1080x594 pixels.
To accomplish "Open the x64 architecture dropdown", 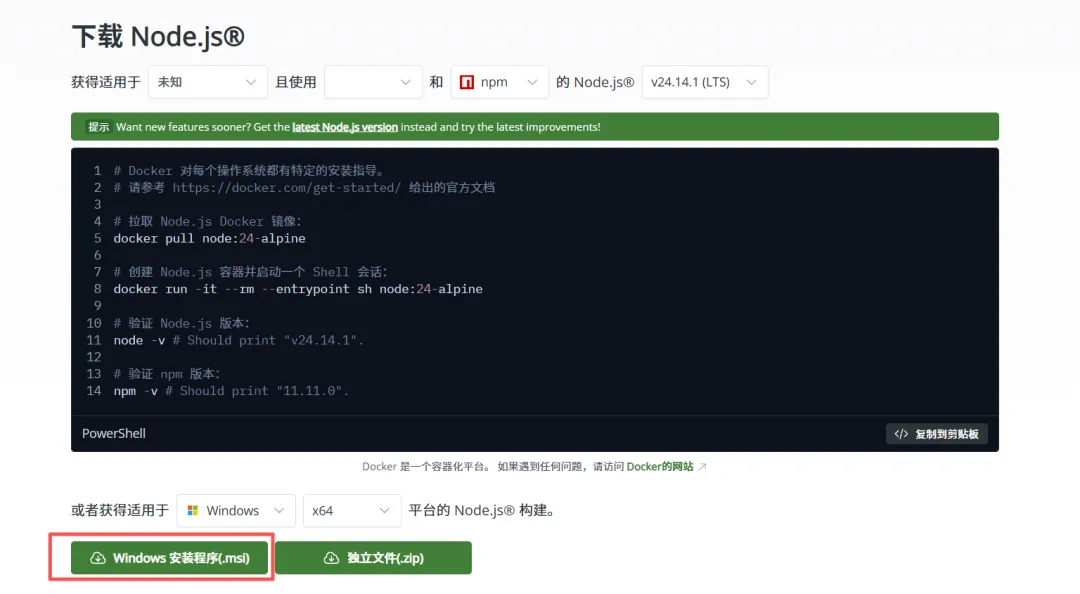I will pos(352,511).
